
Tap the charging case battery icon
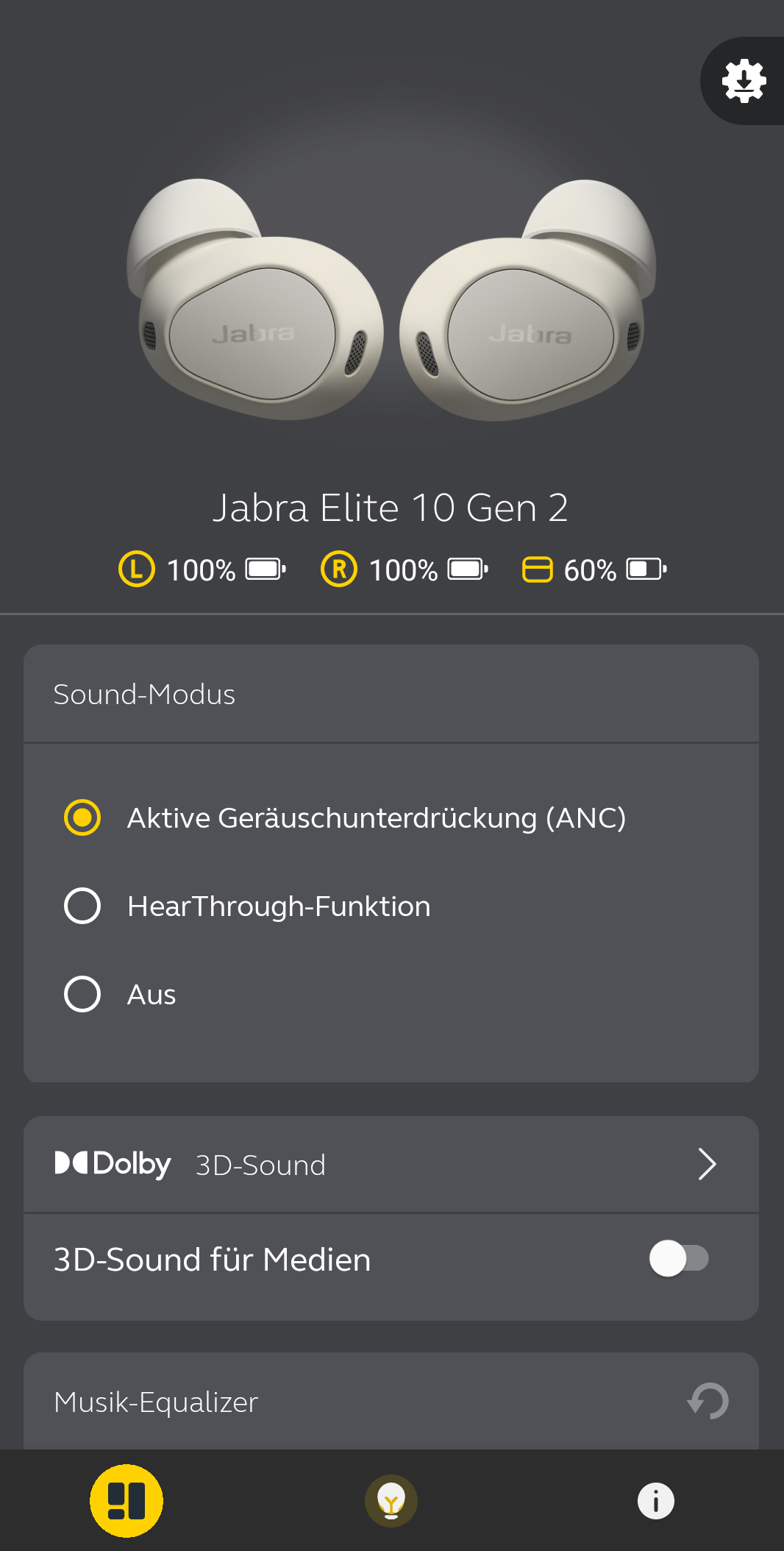click(x=537, y=569)
